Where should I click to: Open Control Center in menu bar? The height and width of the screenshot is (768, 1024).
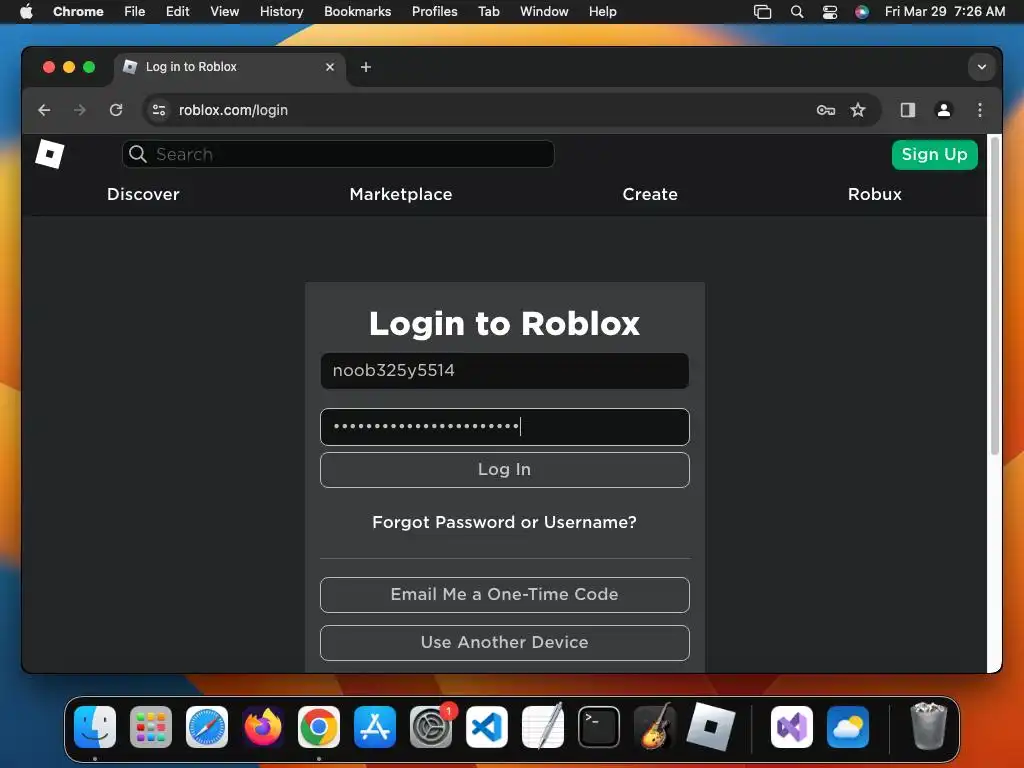(x=829, y=11)
